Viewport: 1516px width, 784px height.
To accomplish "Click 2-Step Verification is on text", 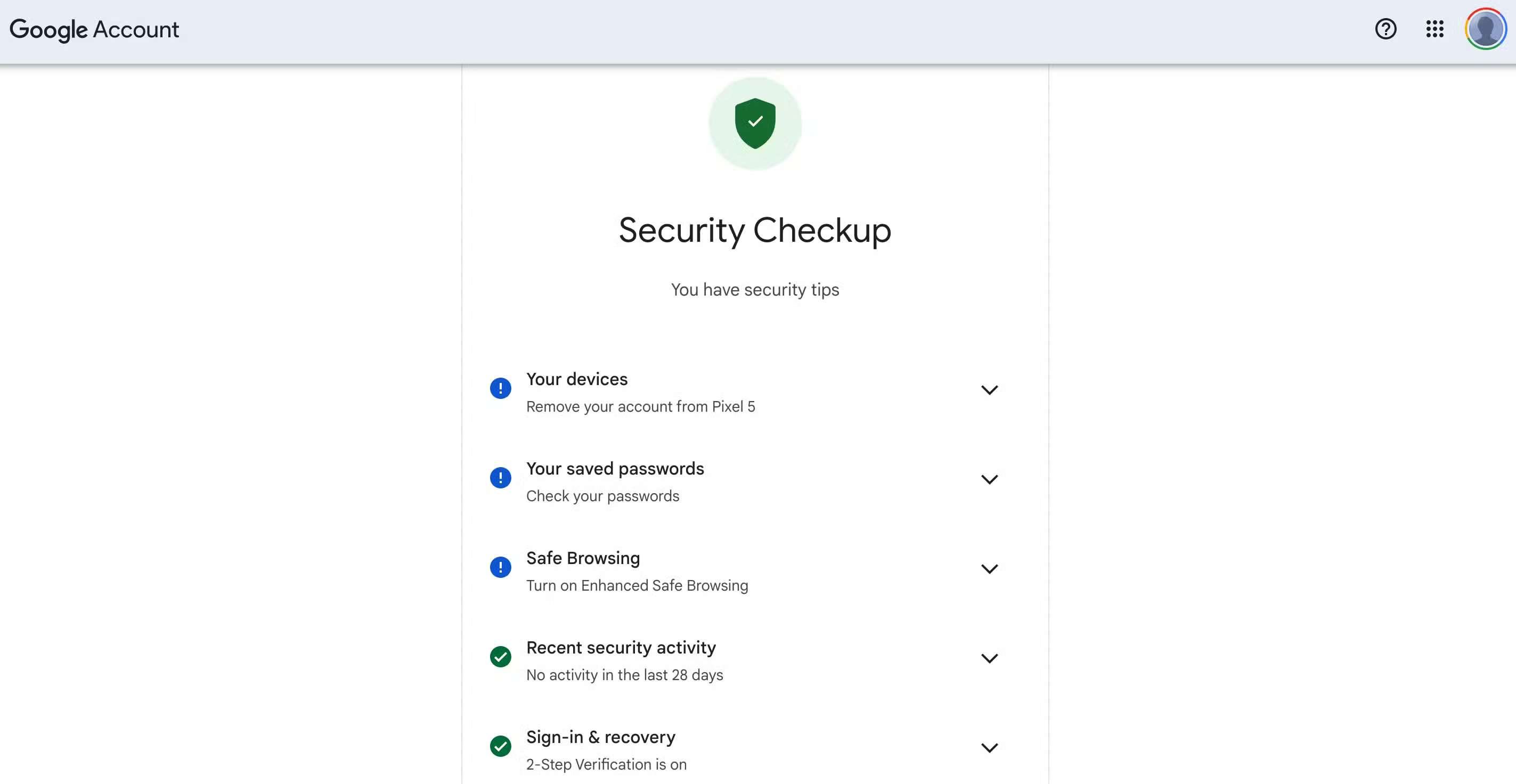I will (606, 764).
